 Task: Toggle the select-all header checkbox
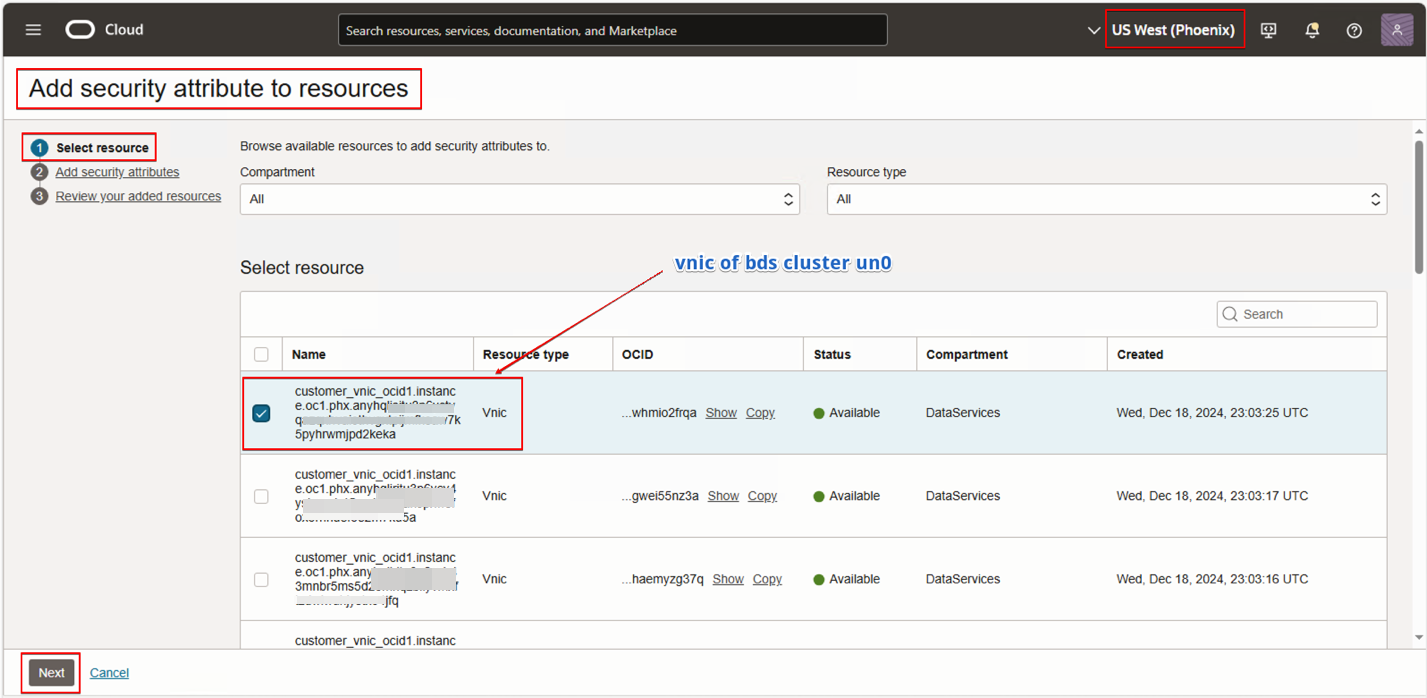pos(261,354)
